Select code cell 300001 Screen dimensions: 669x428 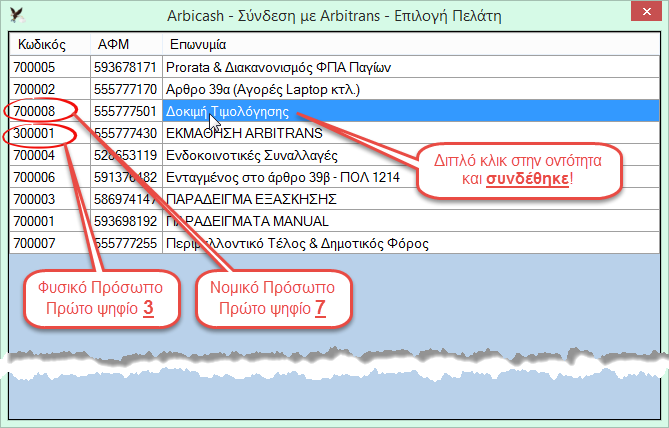(x=50, y=133)
